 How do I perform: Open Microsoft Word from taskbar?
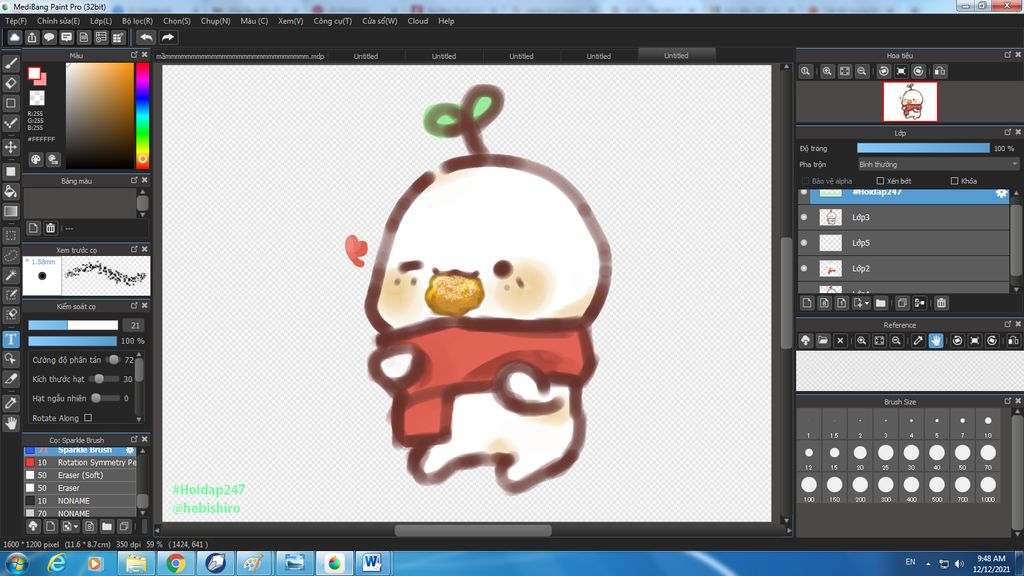[372, 563]
